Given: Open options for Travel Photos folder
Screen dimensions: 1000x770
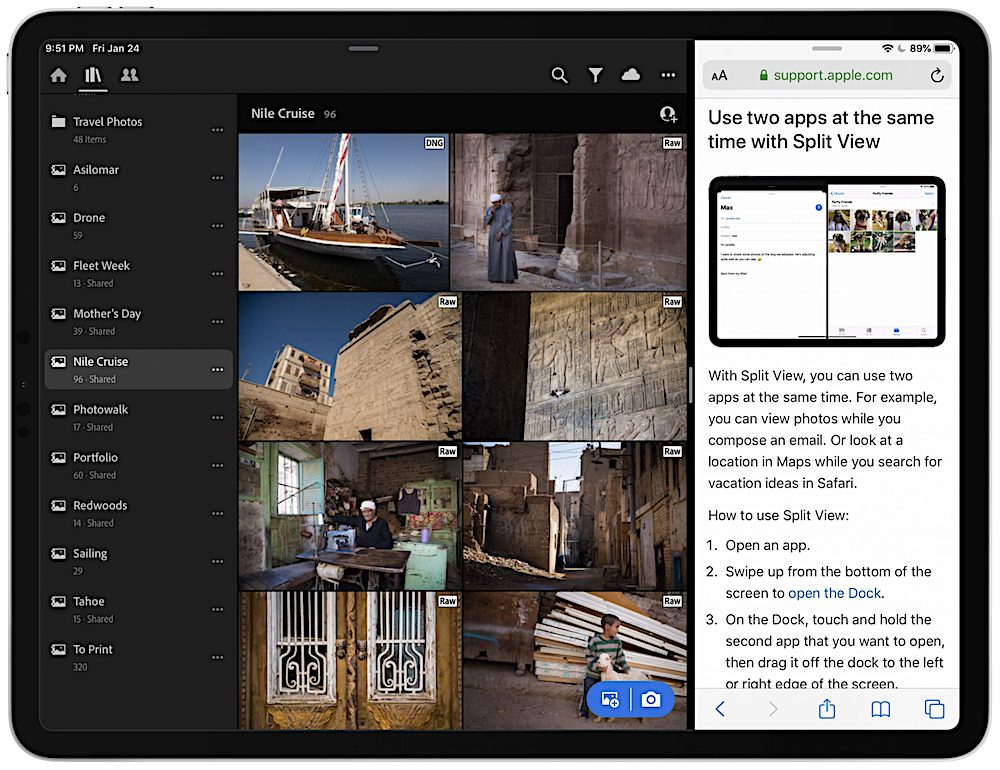Looking at the screenshot, I should [217, 130].
